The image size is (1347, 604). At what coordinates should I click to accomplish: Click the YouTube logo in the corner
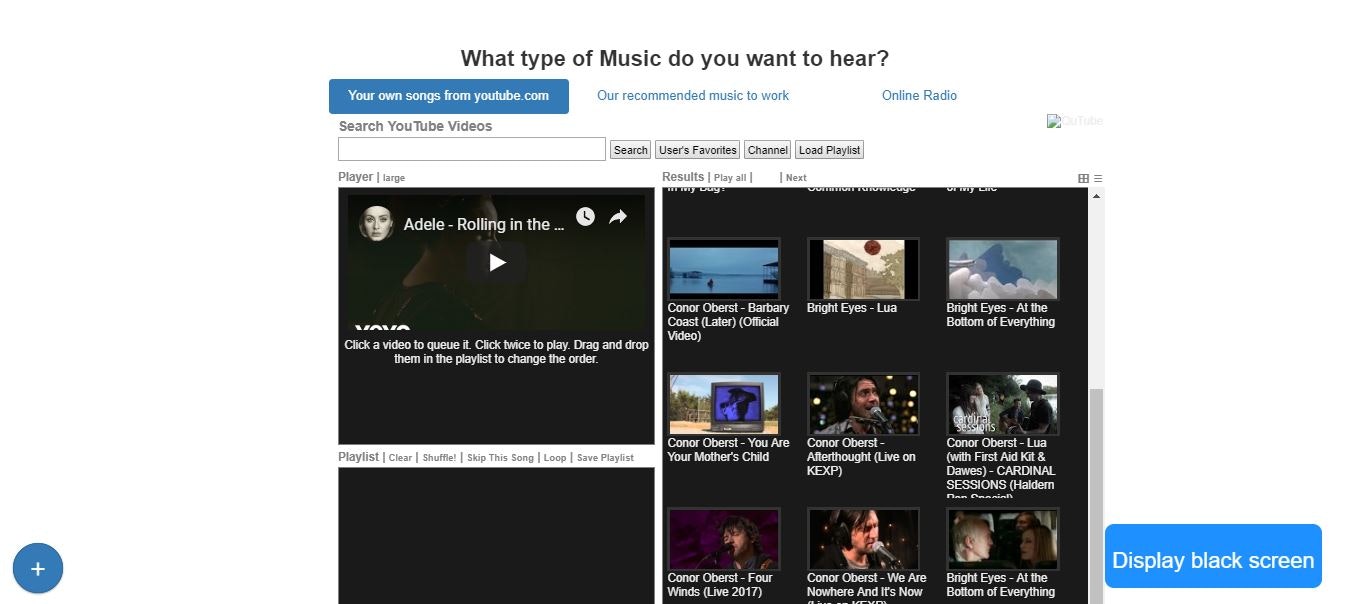[x=1074, y=120]
